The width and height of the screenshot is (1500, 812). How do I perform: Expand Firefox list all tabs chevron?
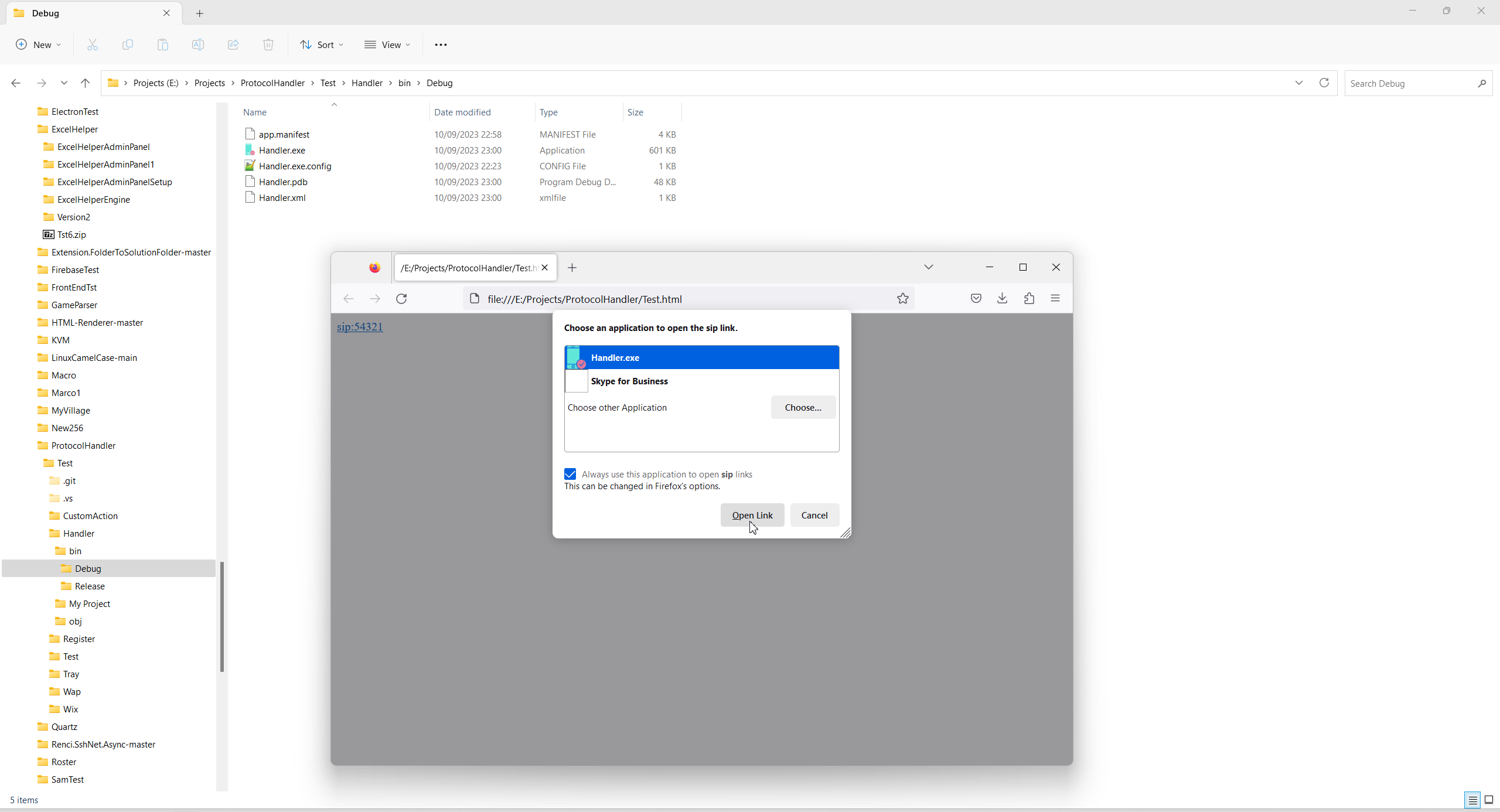[x=928, y=267]
